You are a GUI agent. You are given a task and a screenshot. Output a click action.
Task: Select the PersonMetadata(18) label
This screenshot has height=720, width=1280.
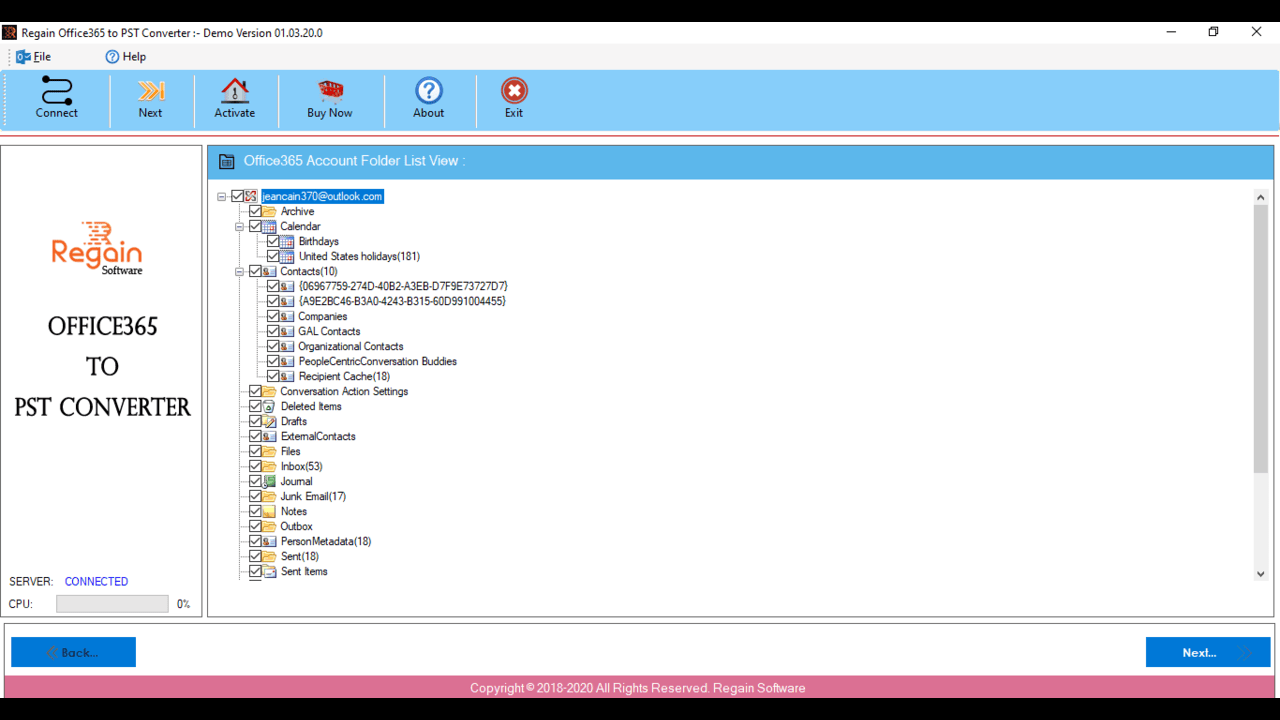point(326,541)
